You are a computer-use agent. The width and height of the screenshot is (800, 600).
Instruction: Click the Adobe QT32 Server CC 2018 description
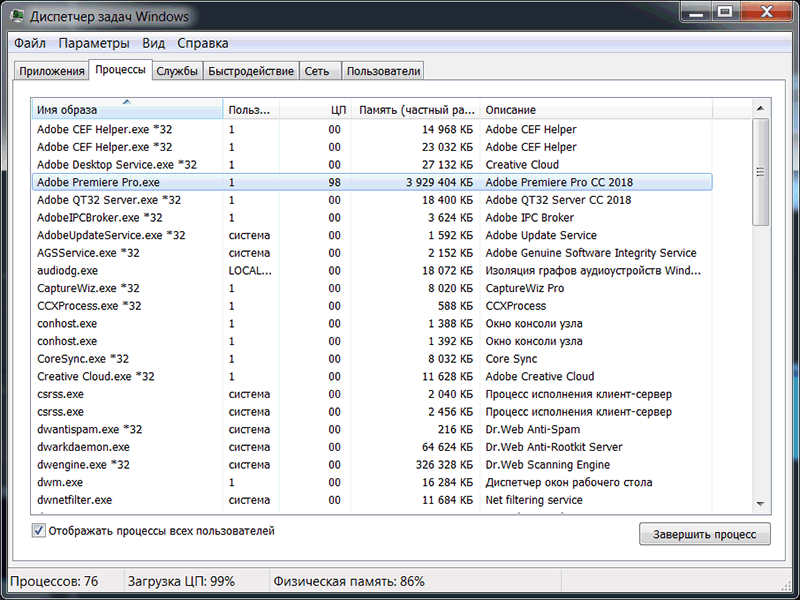[x=558, y=200]
